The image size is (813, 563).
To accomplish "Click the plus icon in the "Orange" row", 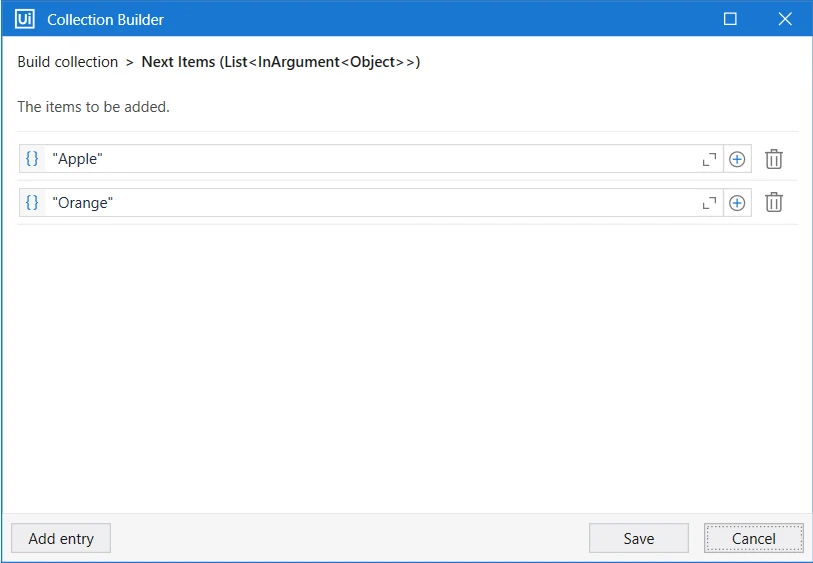I will point(737,203).
